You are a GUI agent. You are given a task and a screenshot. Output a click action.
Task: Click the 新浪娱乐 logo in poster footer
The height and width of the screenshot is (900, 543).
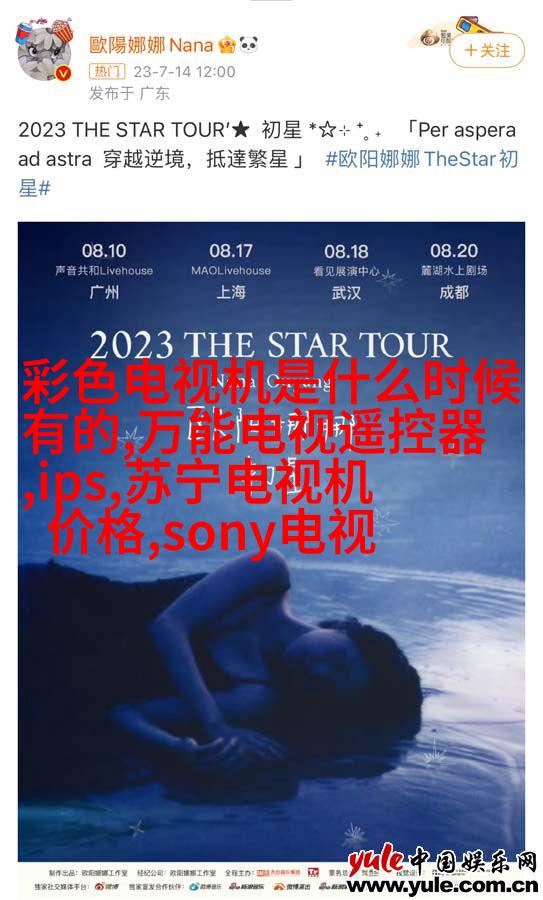[x=247, y=887]
